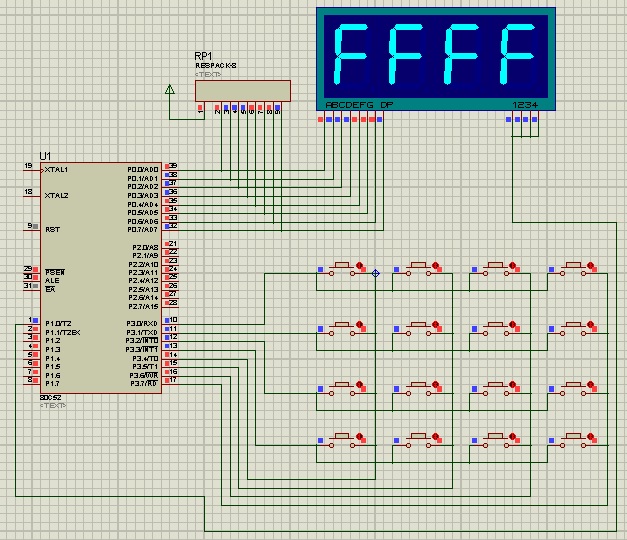Select the RP1 resistor pack body
Viewport: 627px width, 540px height.
pyautogui.click(x=243, y=91)
